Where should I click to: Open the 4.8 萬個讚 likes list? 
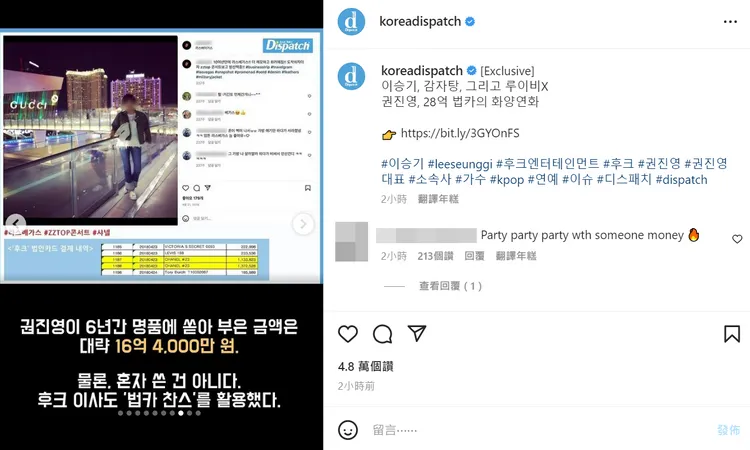click(x=365, y=366)
